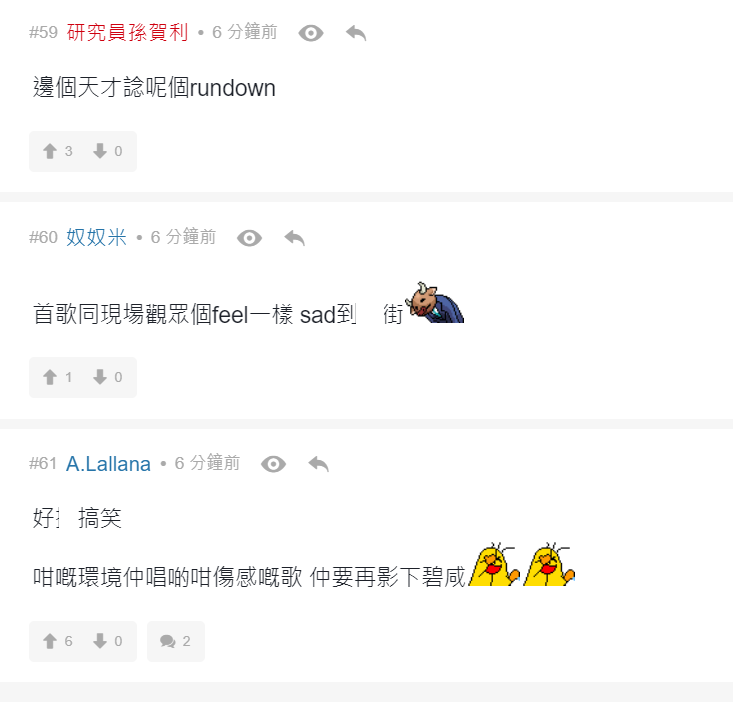Expand the 2 replies on post #61
Screen dimensions: 733x702
176,641
